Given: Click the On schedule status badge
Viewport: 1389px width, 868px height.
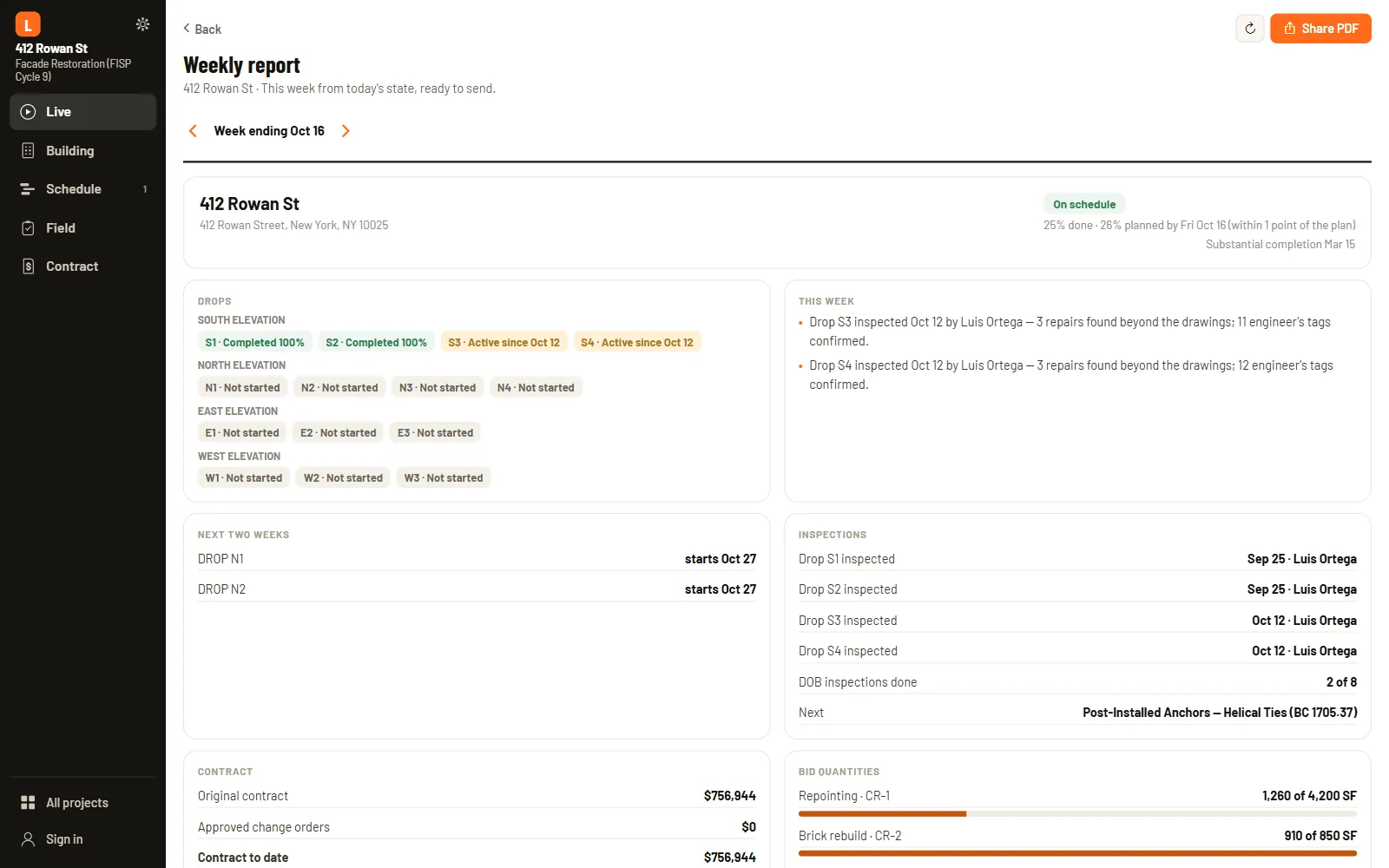Looking at the screenshot, I should pos(1084,205).
